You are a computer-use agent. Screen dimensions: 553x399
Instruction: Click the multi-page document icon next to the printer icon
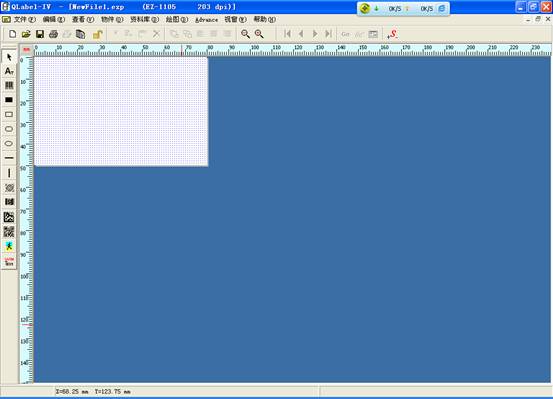pos(81,34)
